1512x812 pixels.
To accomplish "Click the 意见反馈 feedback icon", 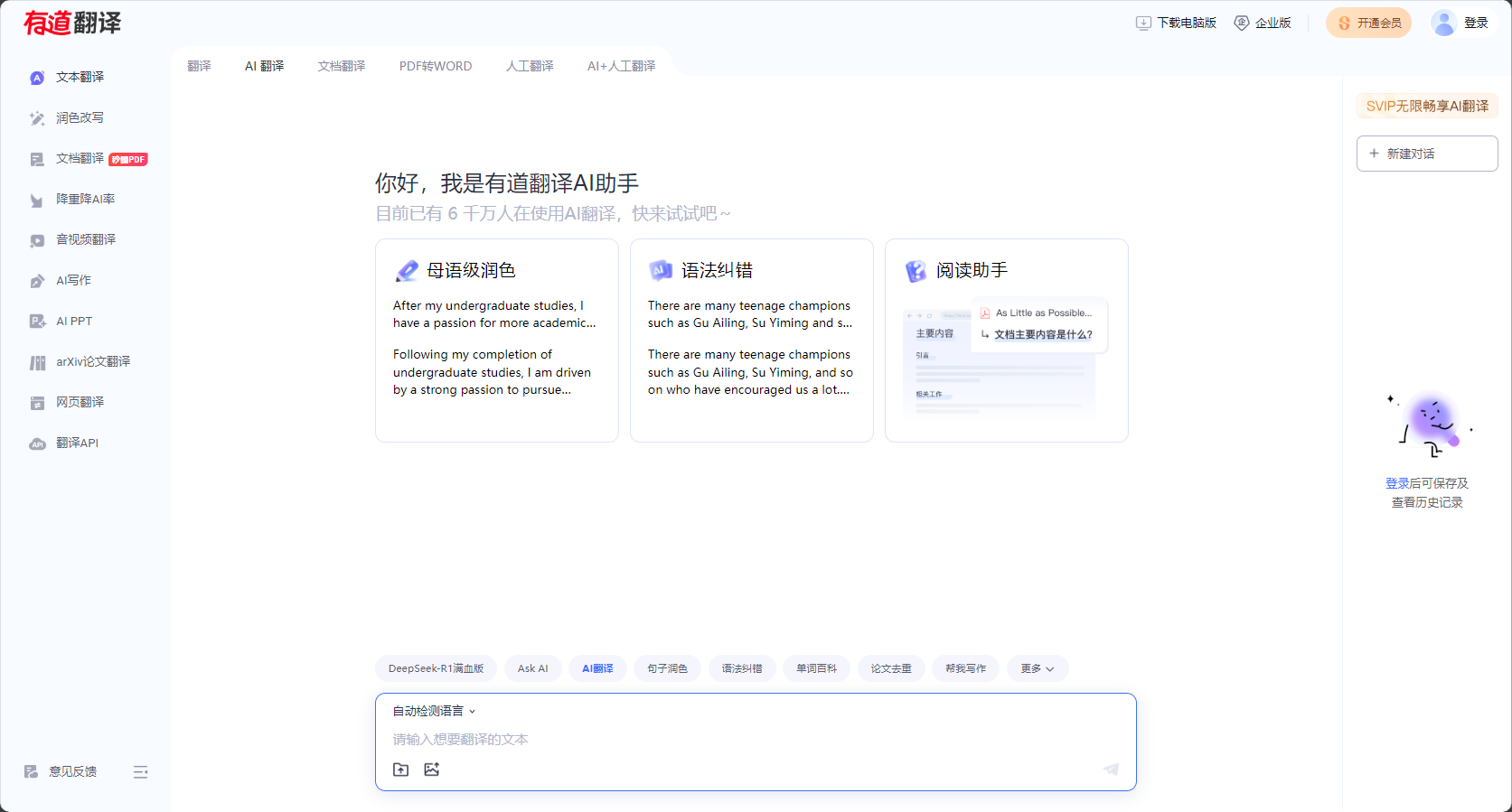I will click(31, 771).
